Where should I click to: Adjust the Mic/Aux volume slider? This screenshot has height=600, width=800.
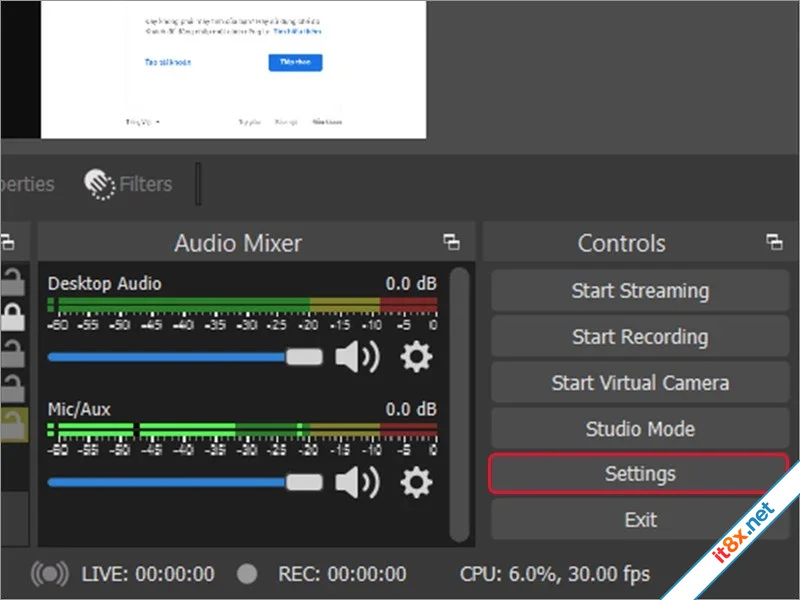pos(185,482)
